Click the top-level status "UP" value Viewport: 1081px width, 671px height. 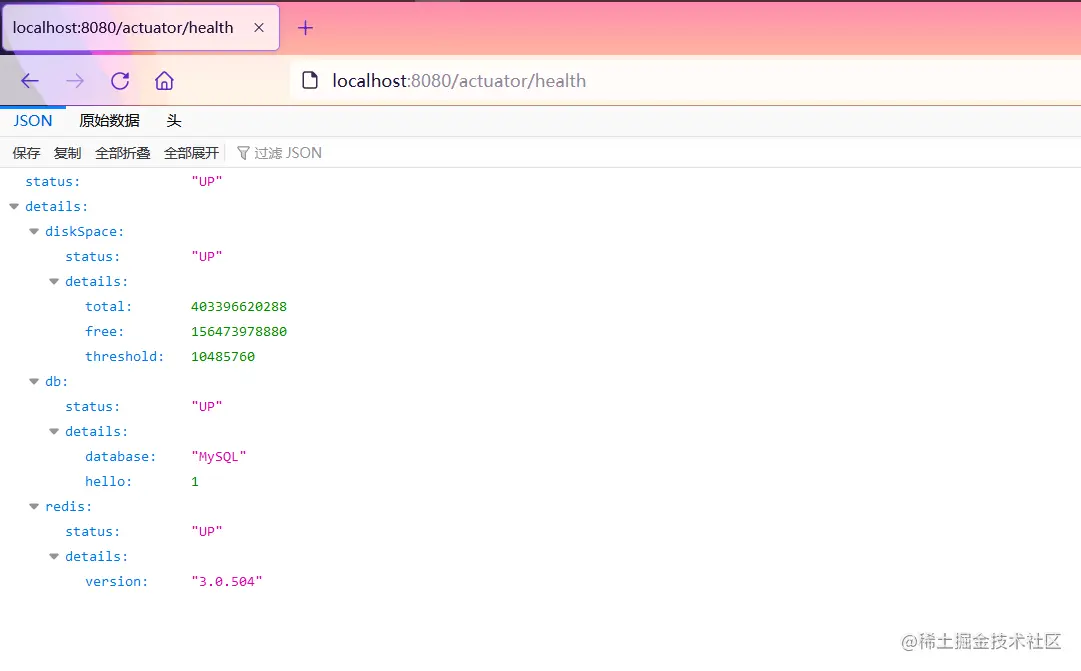[207, 181]
